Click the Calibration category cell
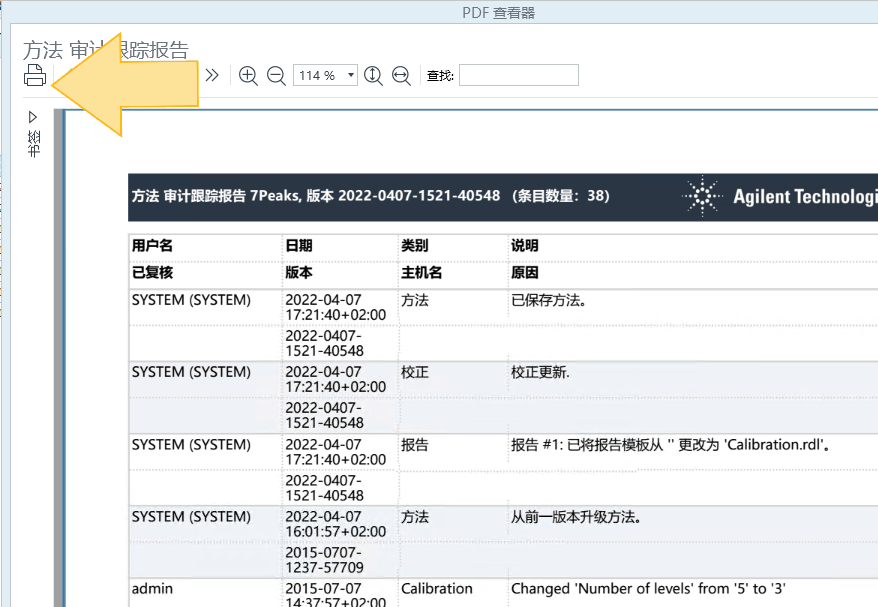The width and height of the screenshot is (878, 607). 437,589
